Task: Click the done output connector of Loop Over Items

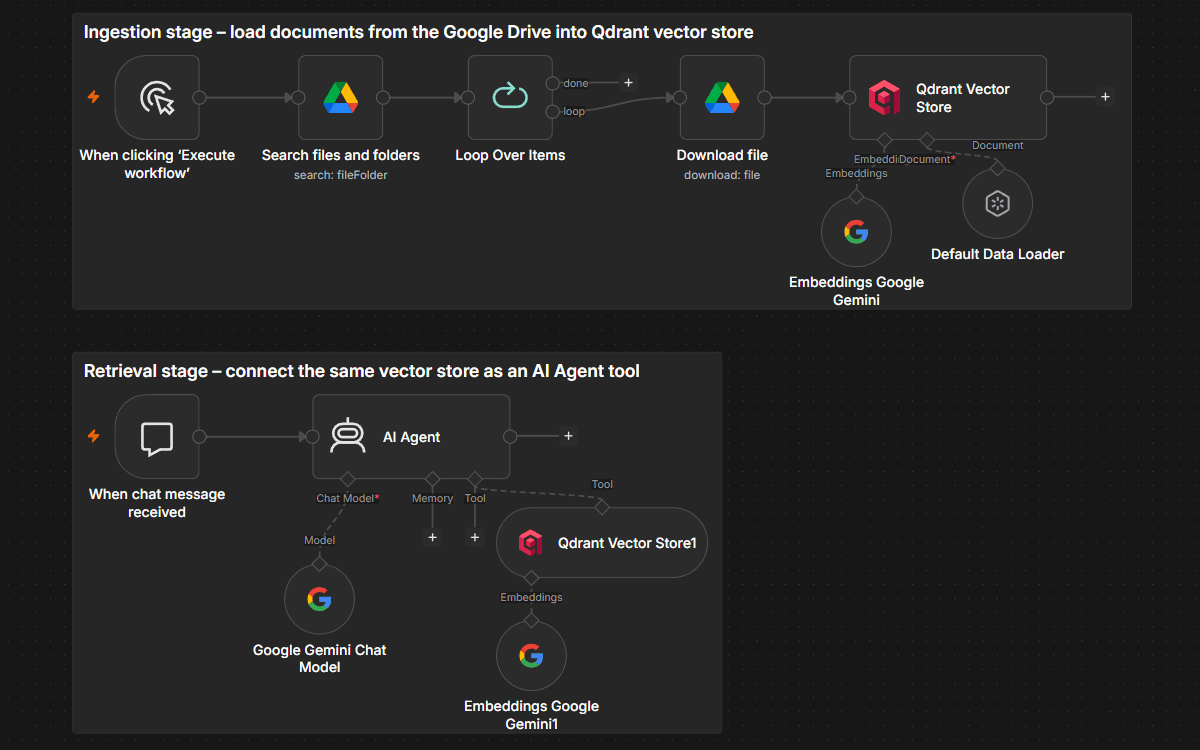Action: pyautogui.click(x=552, y=83)
